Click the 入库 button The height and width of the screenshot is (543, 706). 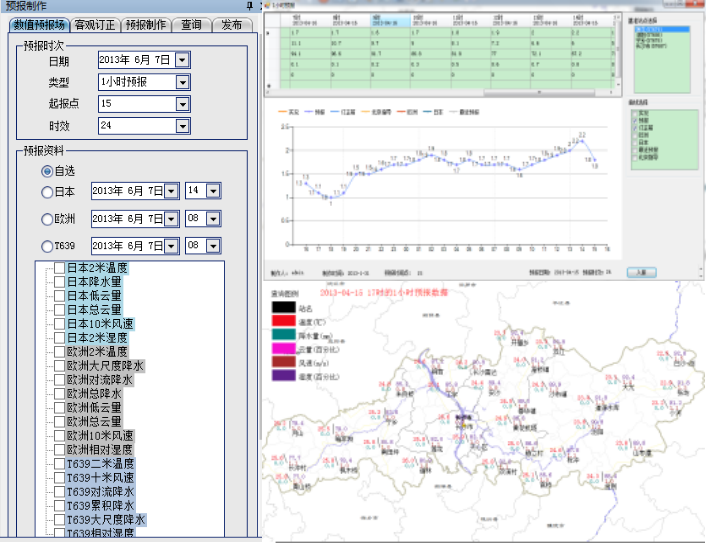640,272
